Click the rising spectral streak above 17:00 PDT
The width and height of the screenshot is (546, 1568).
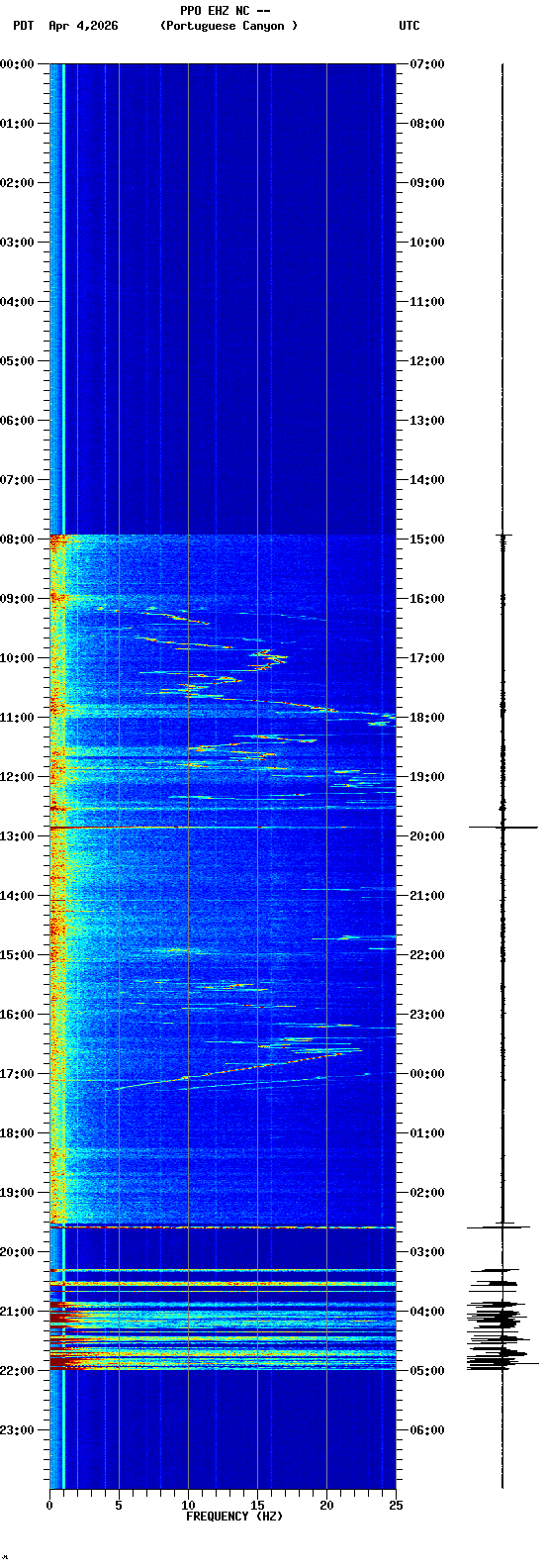pos(232,1069)
